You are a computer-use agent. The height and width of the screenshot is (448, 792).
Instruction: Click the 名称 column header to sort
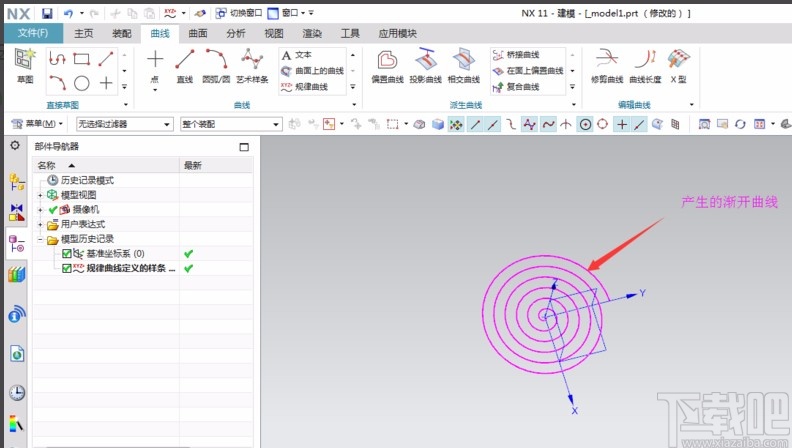[x=106, y=165]
